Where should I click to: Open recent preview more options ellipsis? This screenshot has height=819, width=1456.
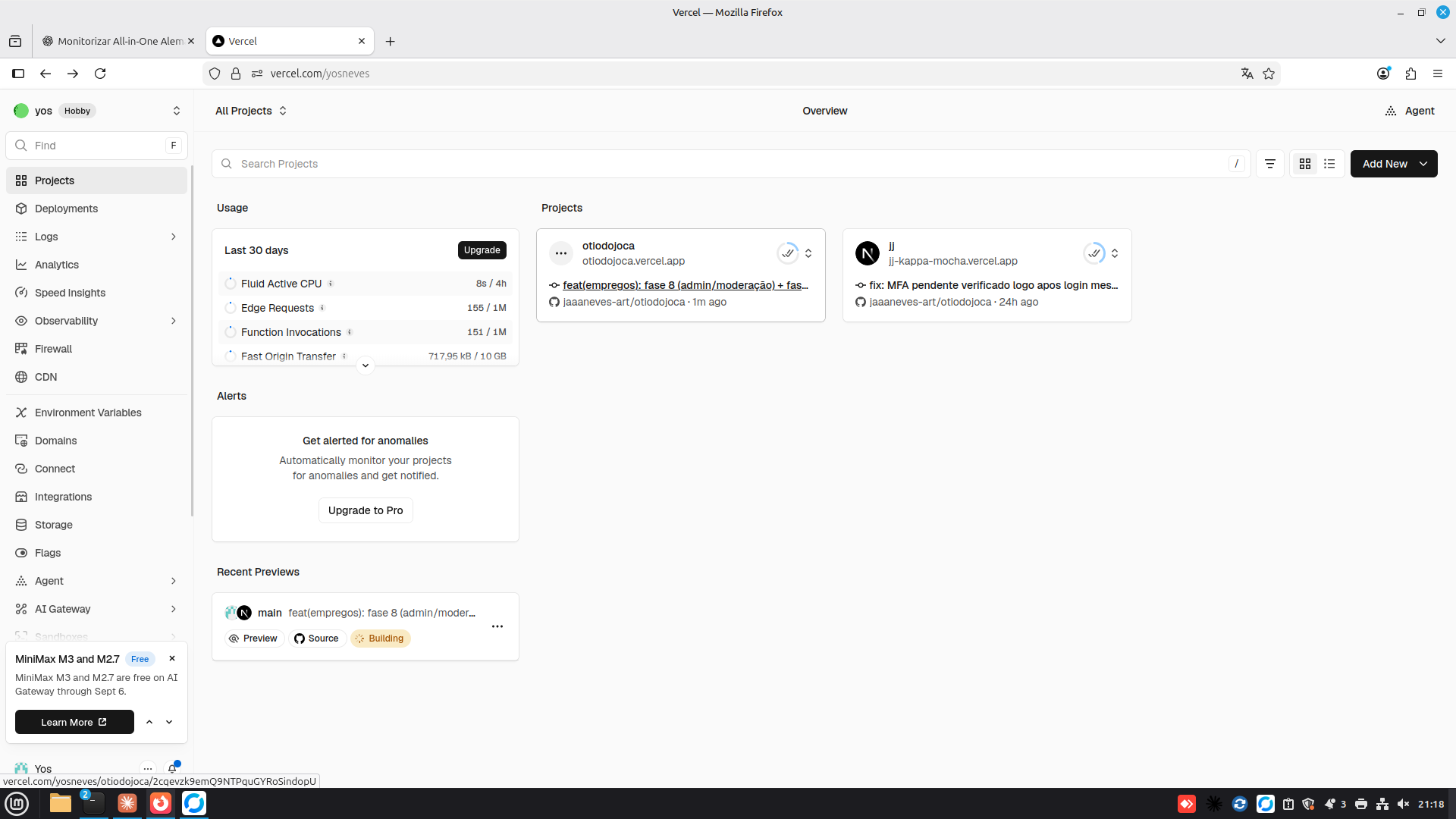(x=497, y=626)
